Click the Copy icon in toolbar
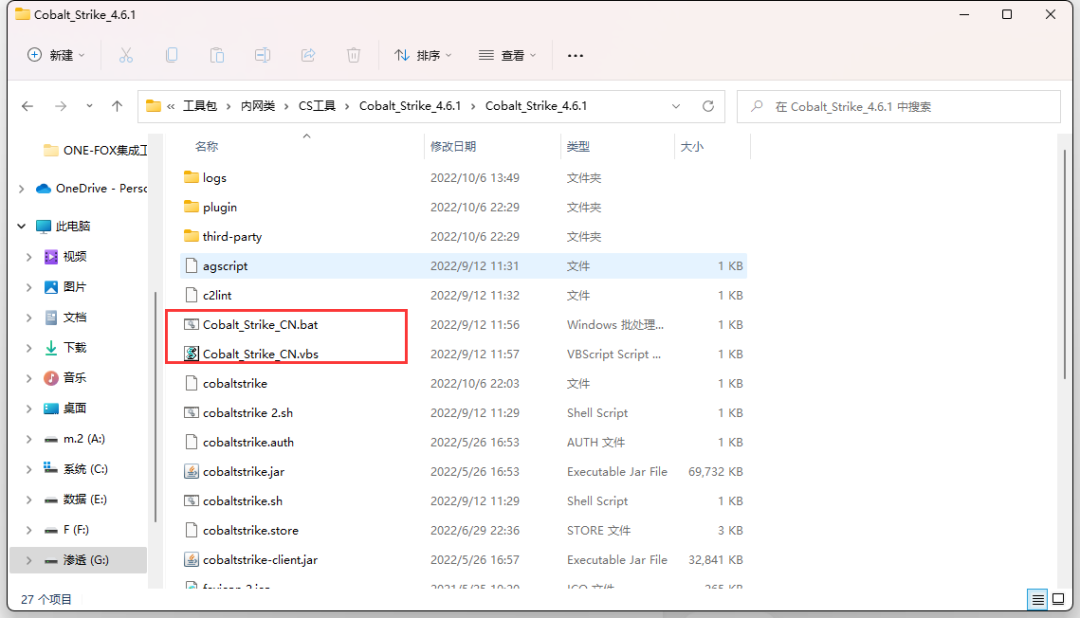The width and height of the screenshot is (1080, 618). 172,55
